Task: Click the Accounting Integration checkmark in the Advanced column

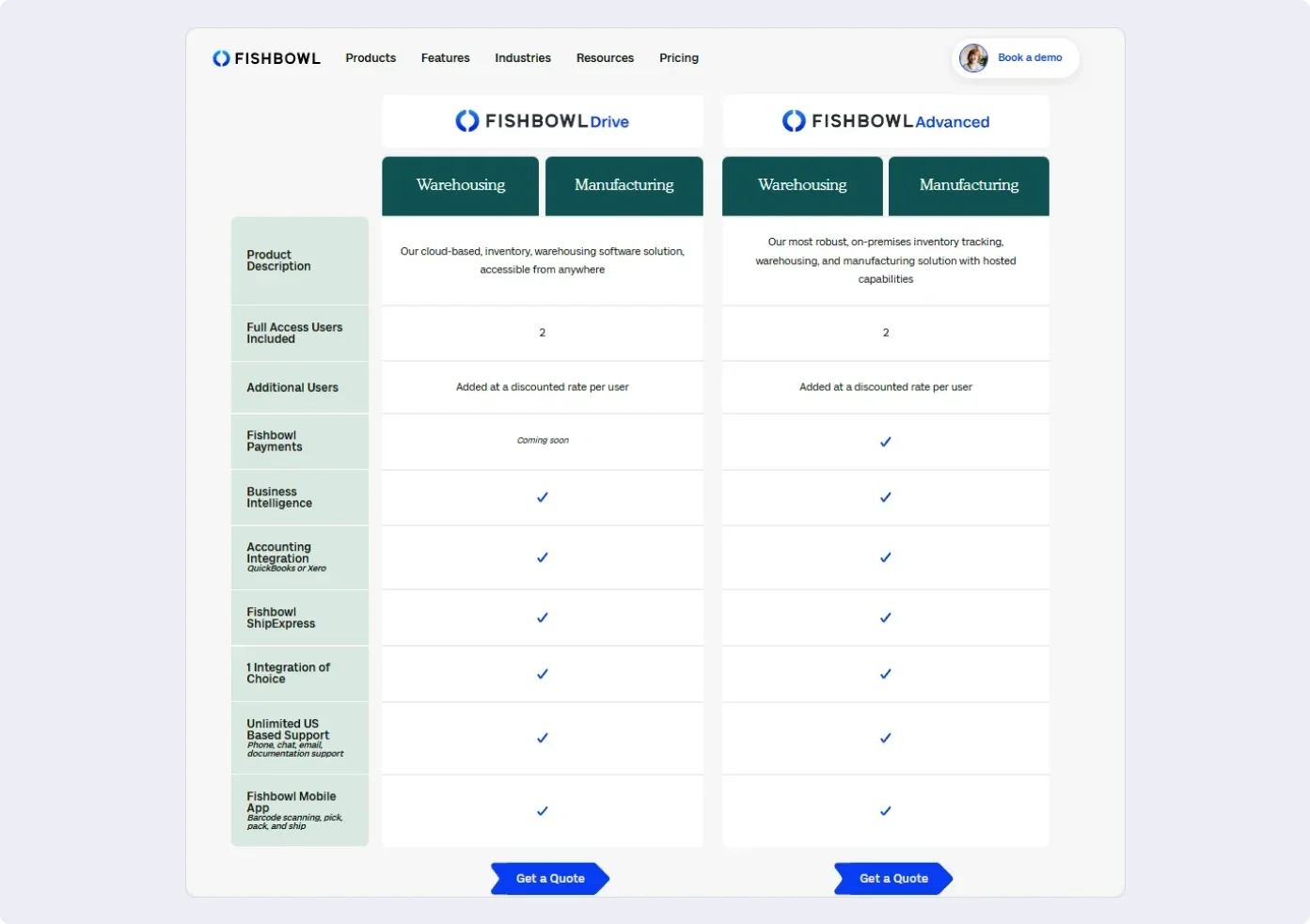Action: pyautogui.click(x=886, y=557)
